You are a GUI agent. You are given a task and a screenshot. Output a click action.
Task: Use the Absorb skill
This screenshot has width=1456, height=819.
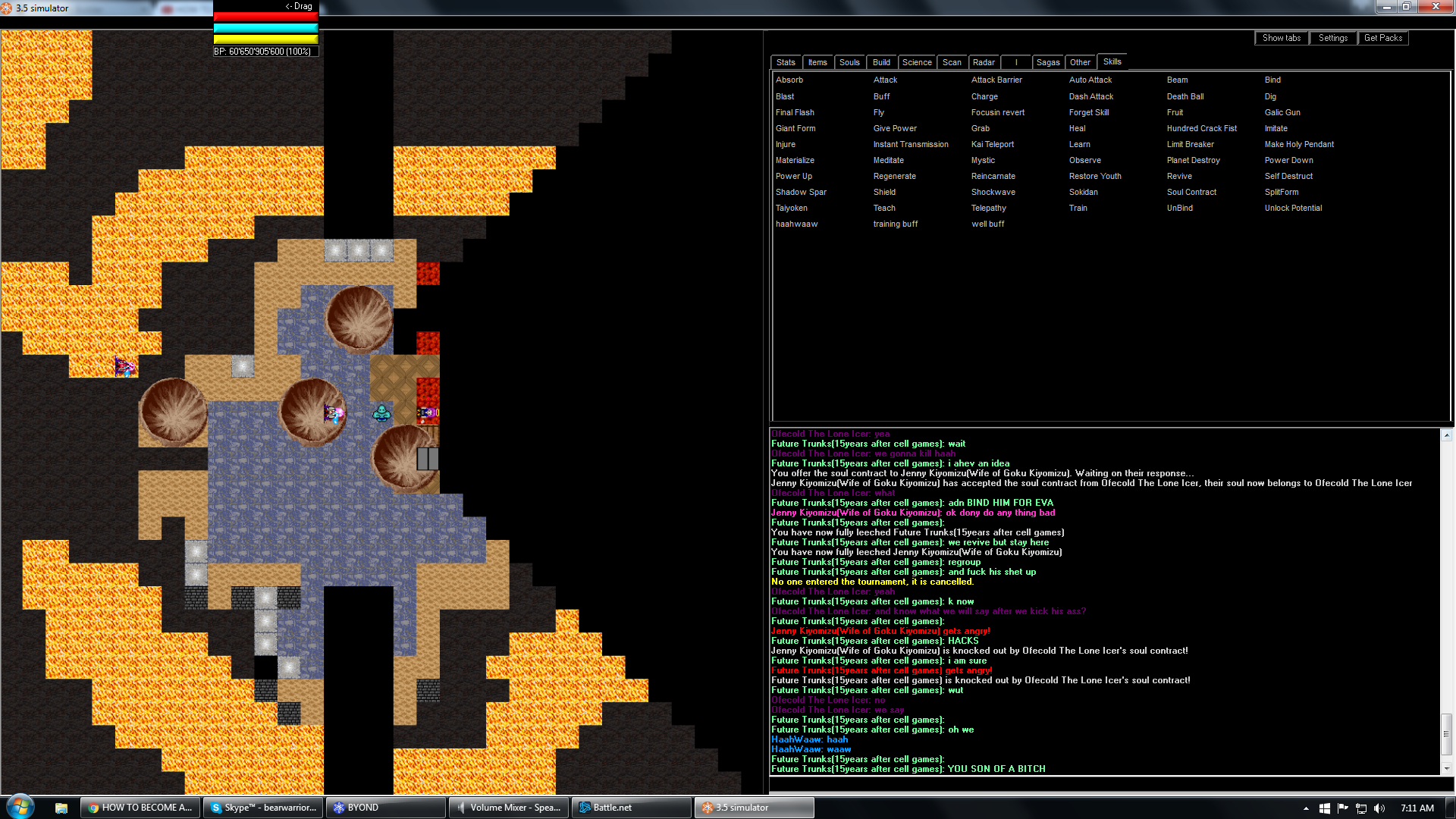click(x=789, y=80)
